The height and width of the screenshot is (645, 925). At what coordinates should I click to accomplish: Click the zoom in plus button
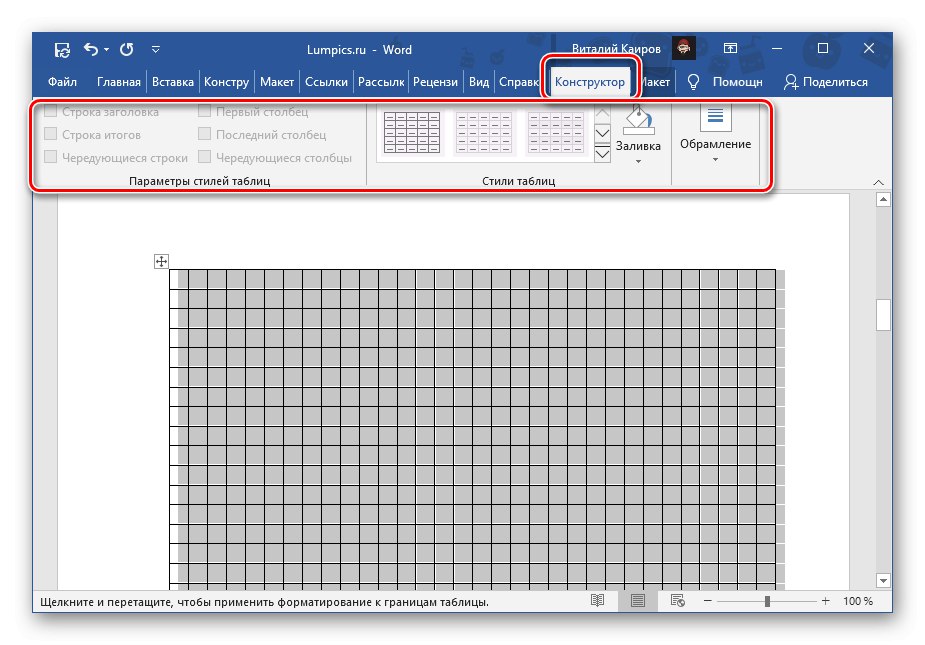pyautogui.click(x=825, y=601)
